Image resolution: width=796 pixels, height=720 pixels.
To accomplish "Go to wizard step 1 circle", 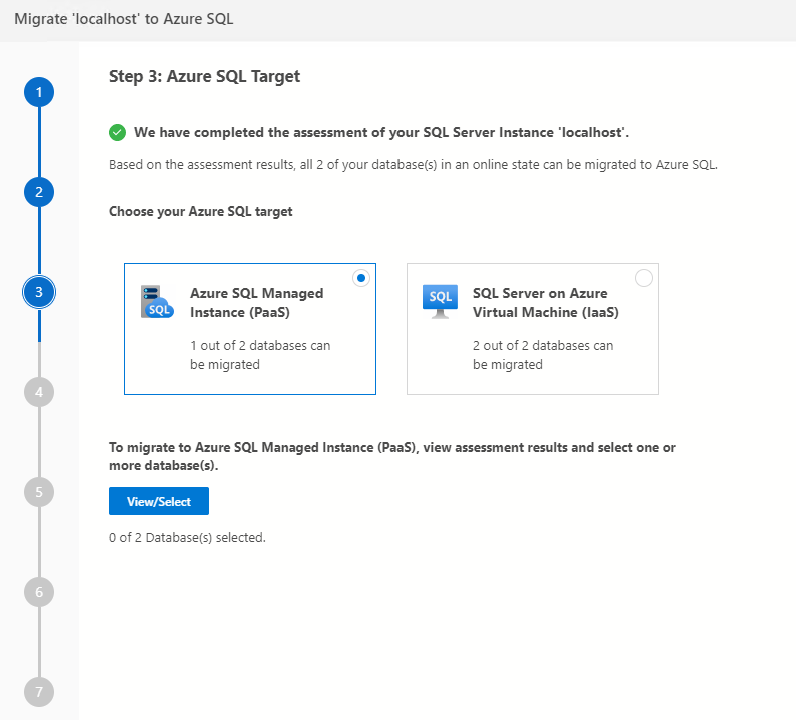I will click(x=39, y=93).
